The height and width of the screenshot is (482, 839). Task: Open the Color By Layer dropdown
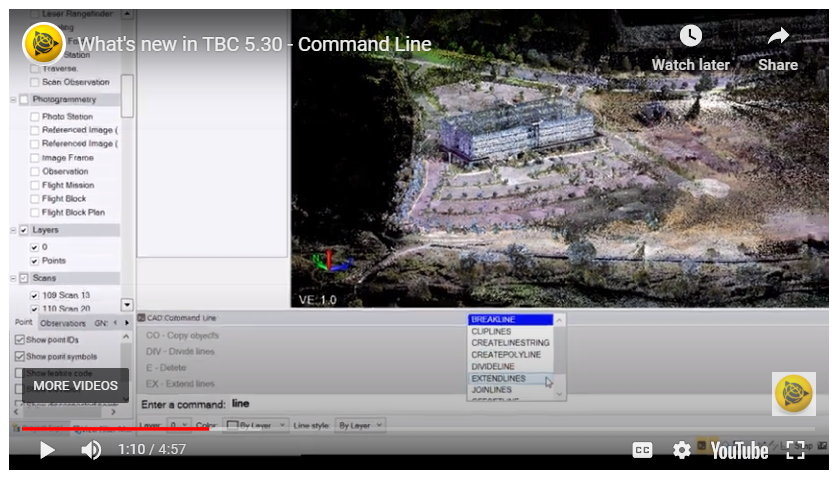tap(256, 425)
